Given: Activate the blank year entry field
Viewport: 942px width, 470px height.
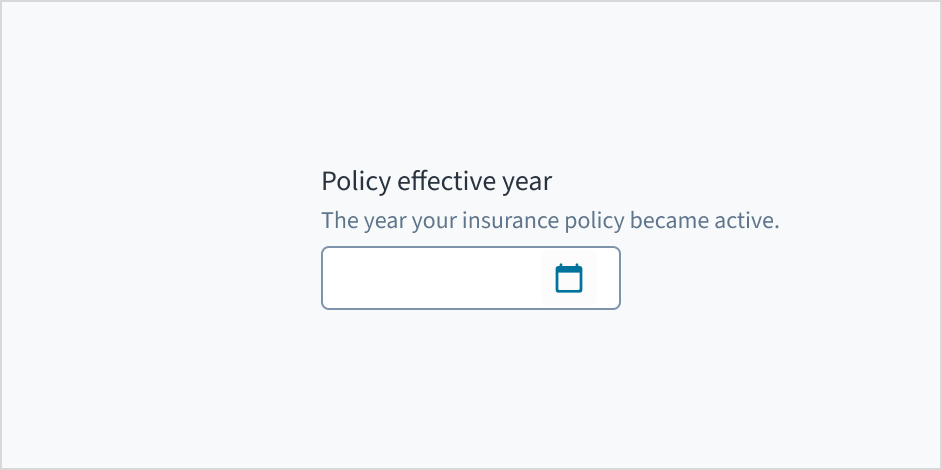Looking at the screenshot, I should [432, 278].
